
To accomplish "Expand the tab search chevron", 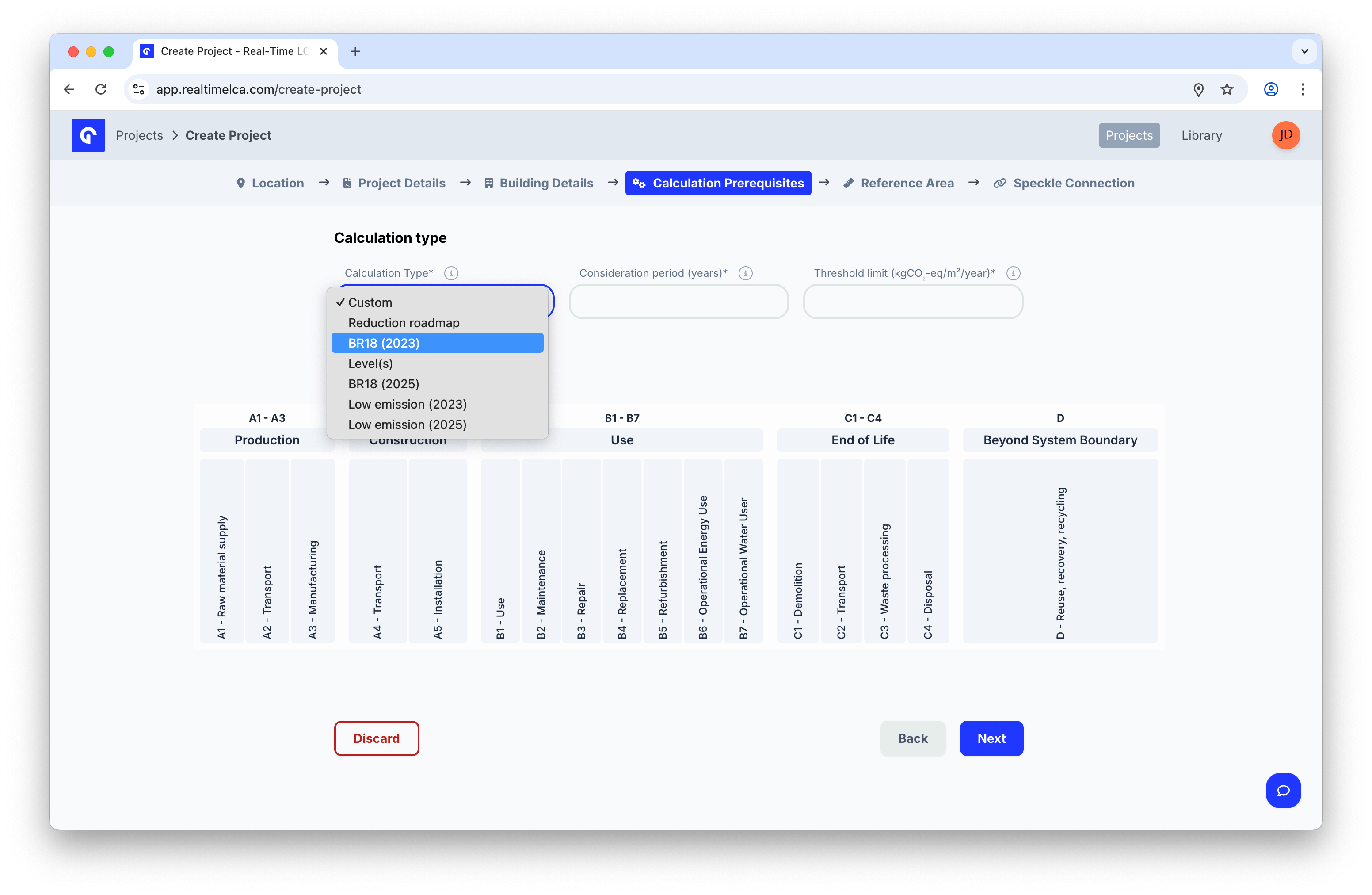I will pyautogui.click(x=1304, y=51).
